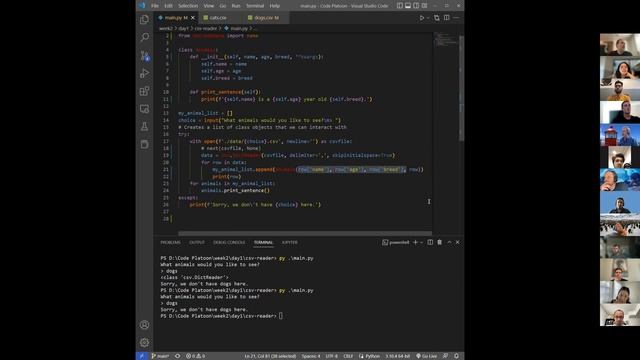Open the Edit menu

[x=168, y=6]
